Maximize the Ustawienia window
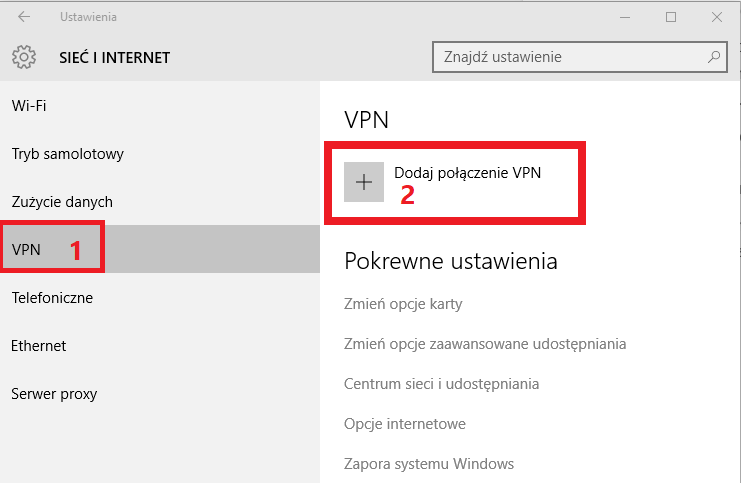The width and height of the screenshot is (741, 483). pos(670,17)
